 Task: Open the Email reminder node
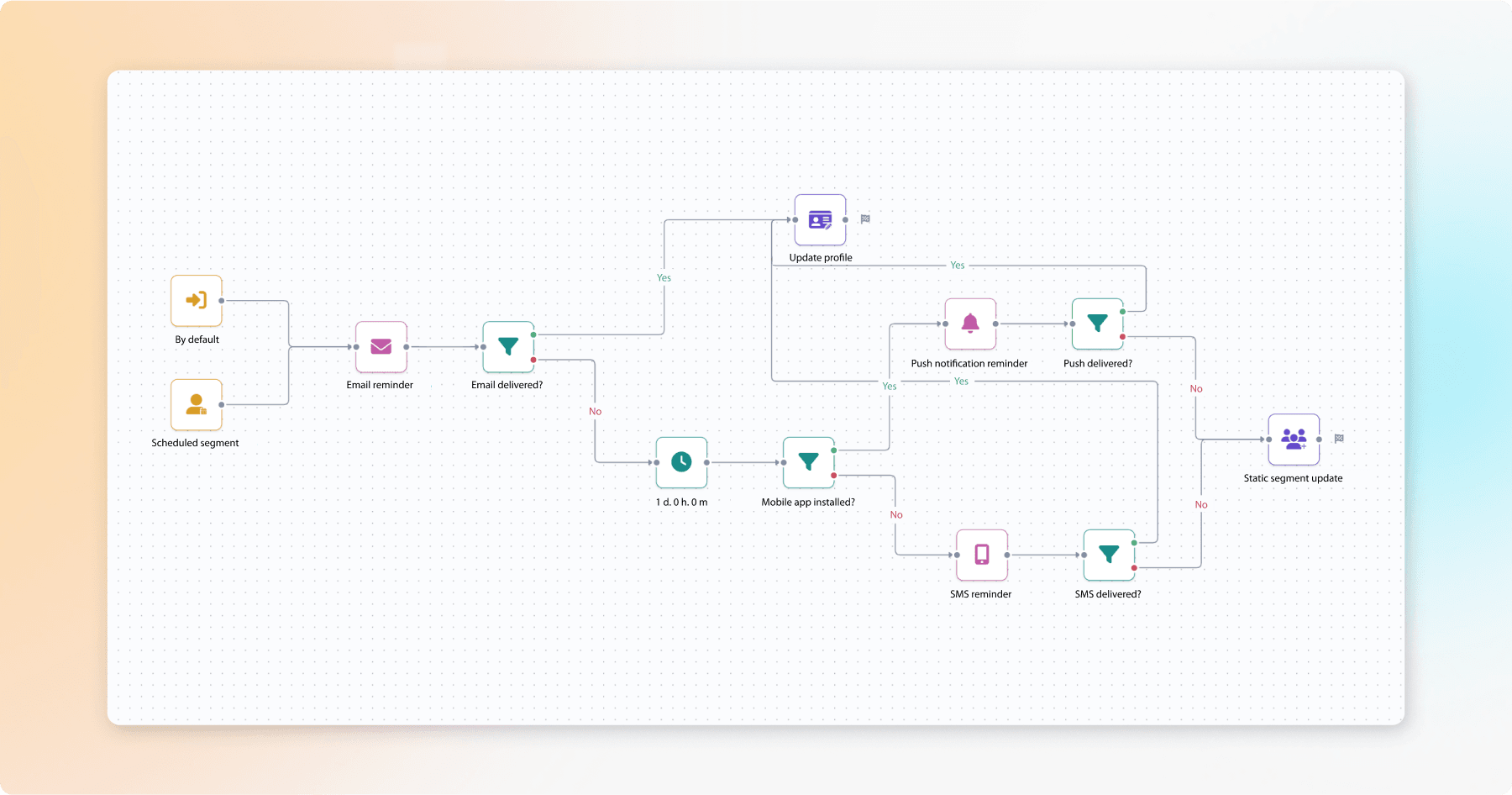(x=381, y=347)
